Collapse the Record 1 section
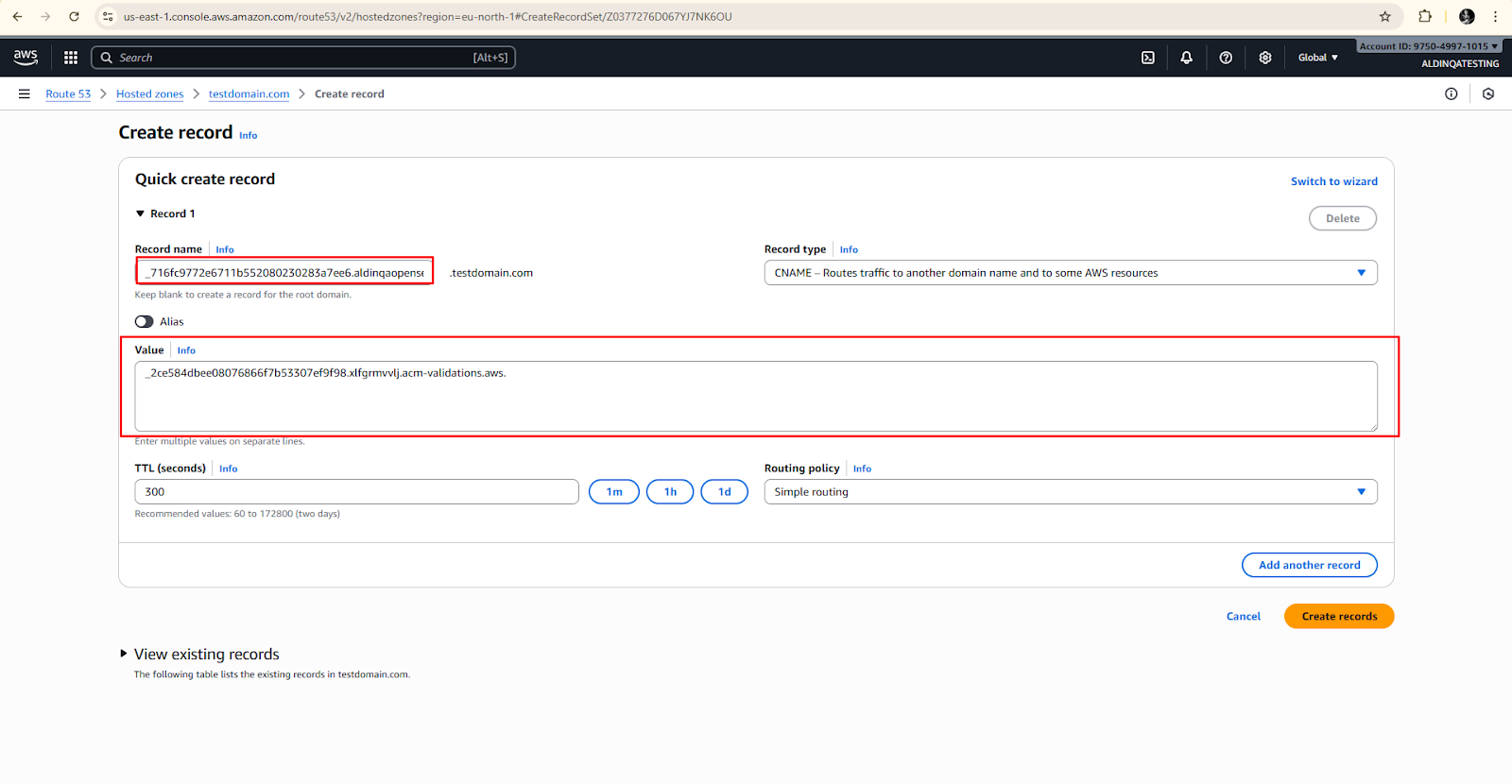Screen dimensions: 1512x784 tap(141, 214)
